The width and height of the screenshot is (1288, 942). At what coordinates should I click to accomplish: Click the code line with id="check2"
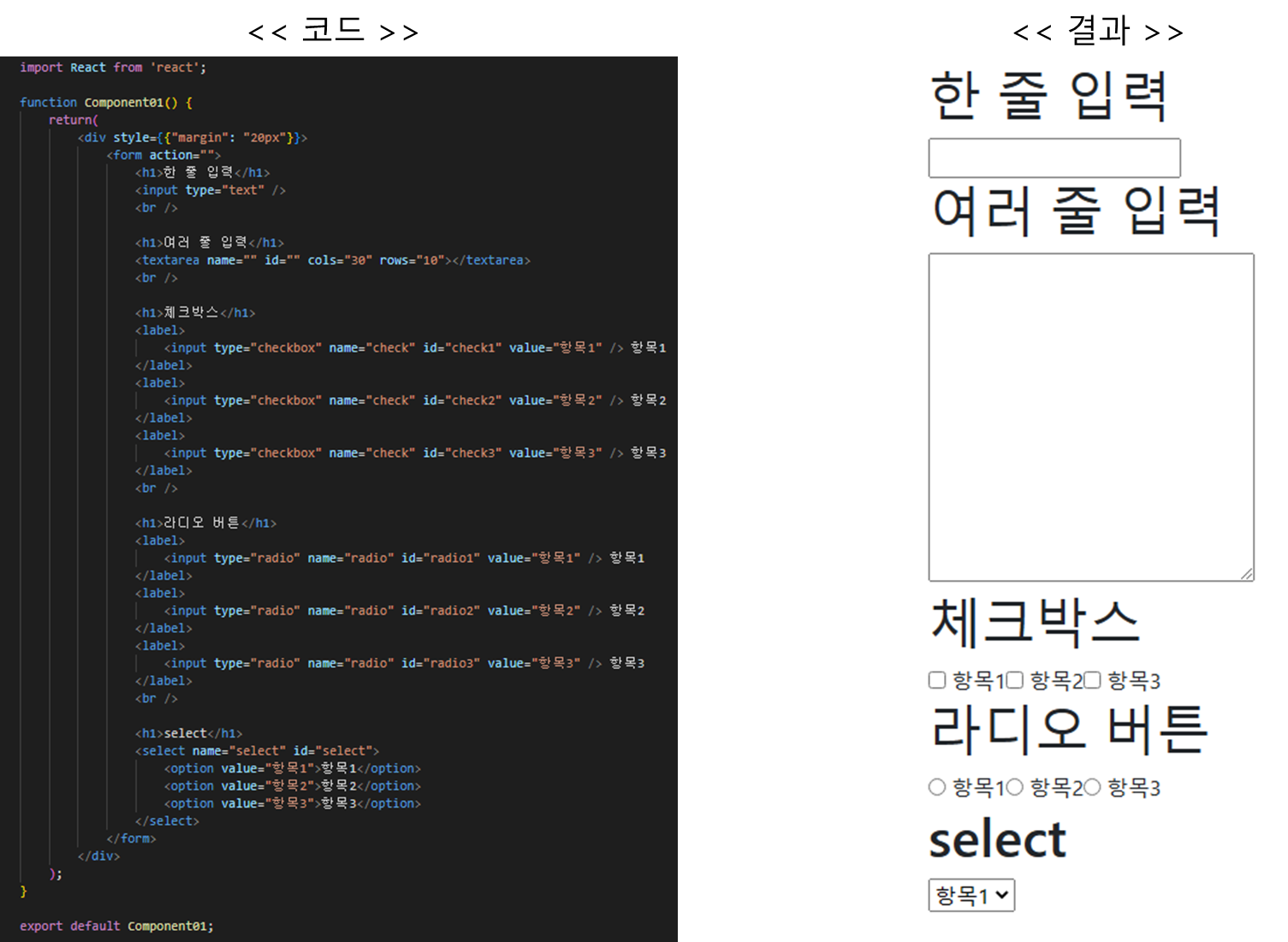(415, 400)
